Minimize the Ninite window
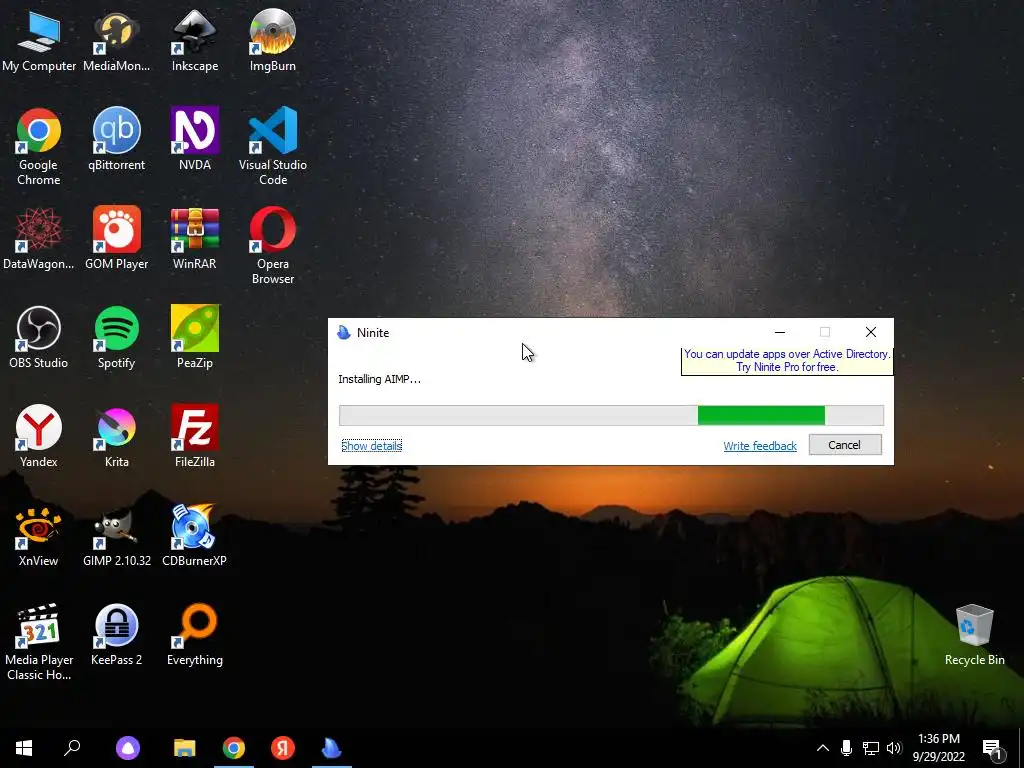The width and height of the screenshot is (1024, 768). [x=780, y=332]
